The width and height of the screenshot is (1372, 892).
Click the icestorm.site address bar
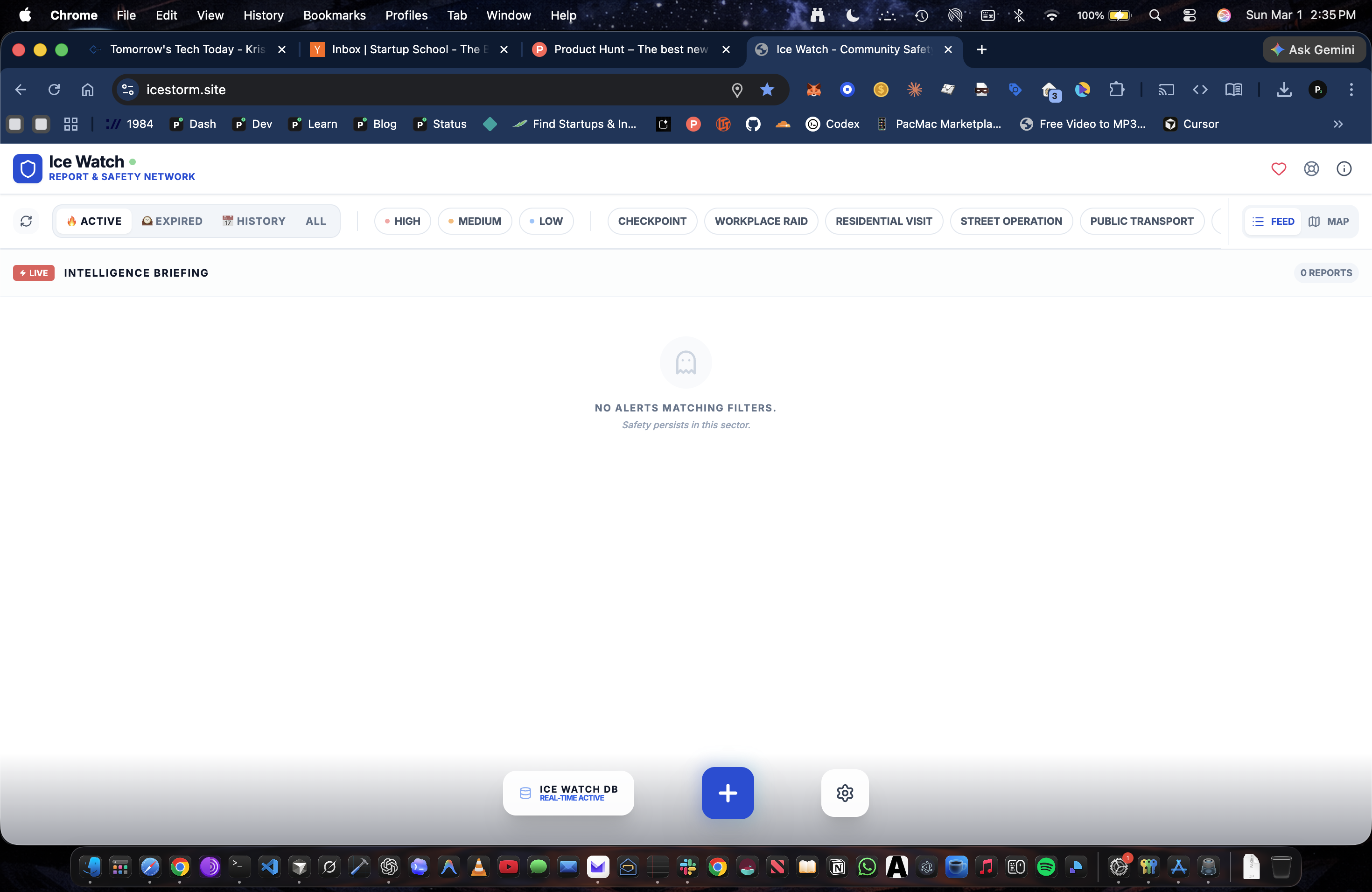pyautogui.click(x=404, y=90)
